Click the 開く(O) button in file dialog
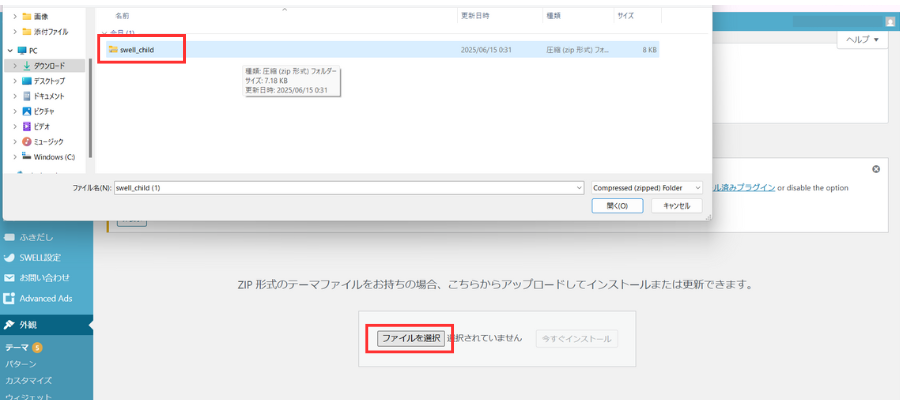Image resolution: width=900 pixels, height=400 pixels. tap(617, 205)
